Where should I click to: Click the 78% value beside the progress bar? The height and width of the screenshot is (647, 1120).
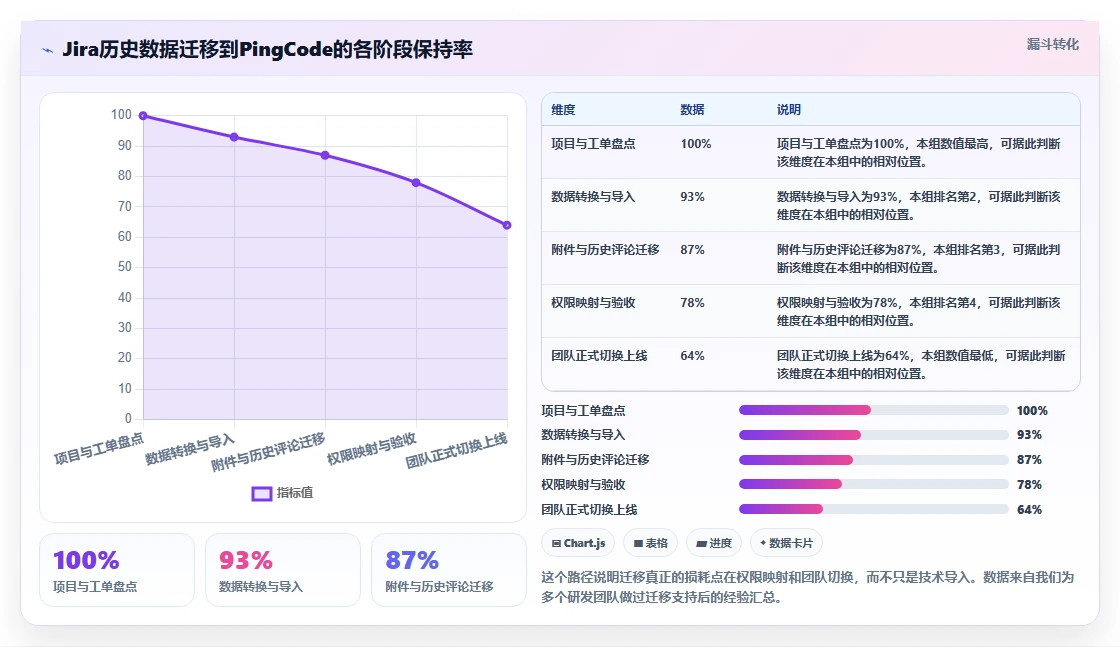coord(1029,485)
